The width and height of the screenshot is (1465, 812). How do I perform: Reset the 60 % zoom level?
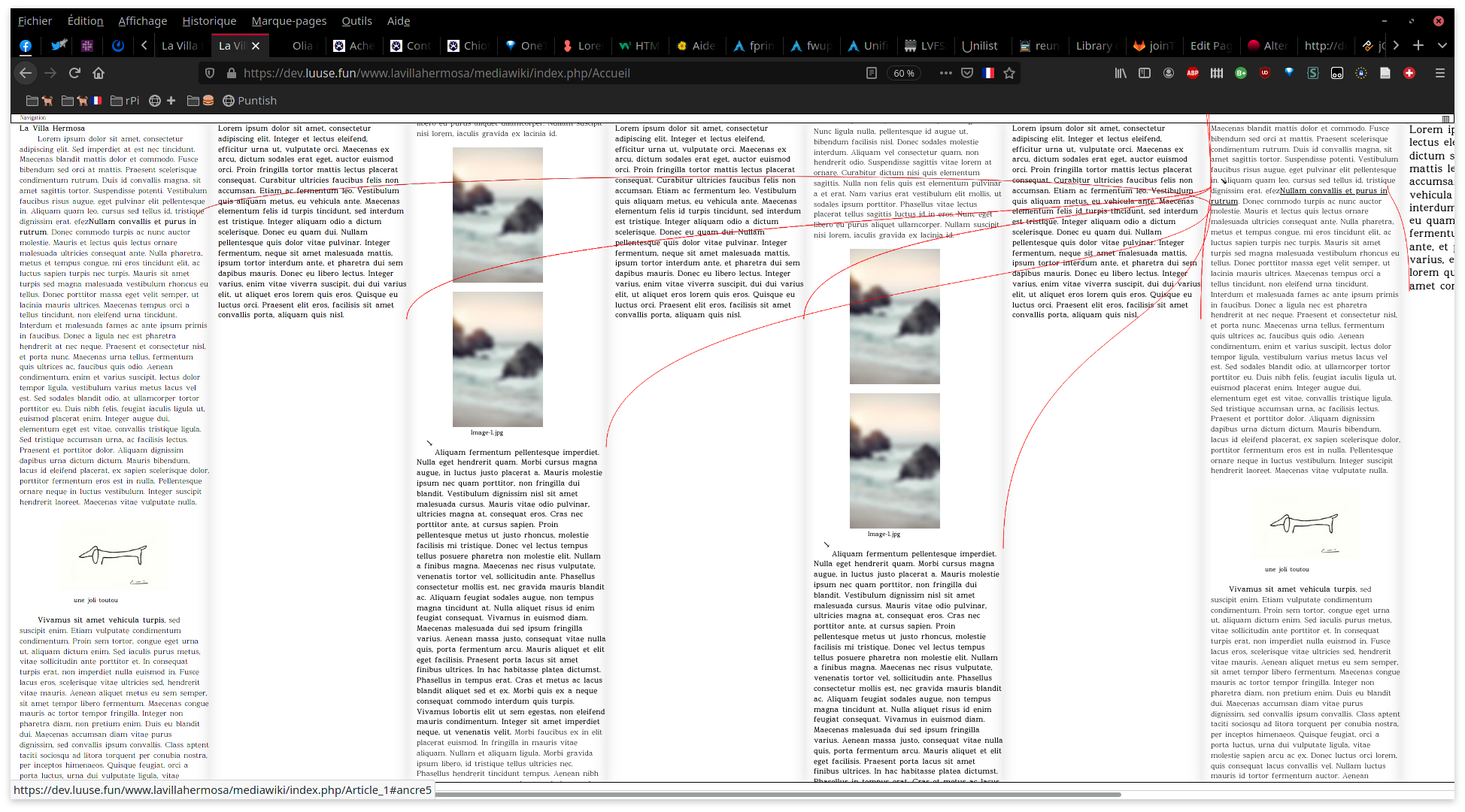coord(904,73)
